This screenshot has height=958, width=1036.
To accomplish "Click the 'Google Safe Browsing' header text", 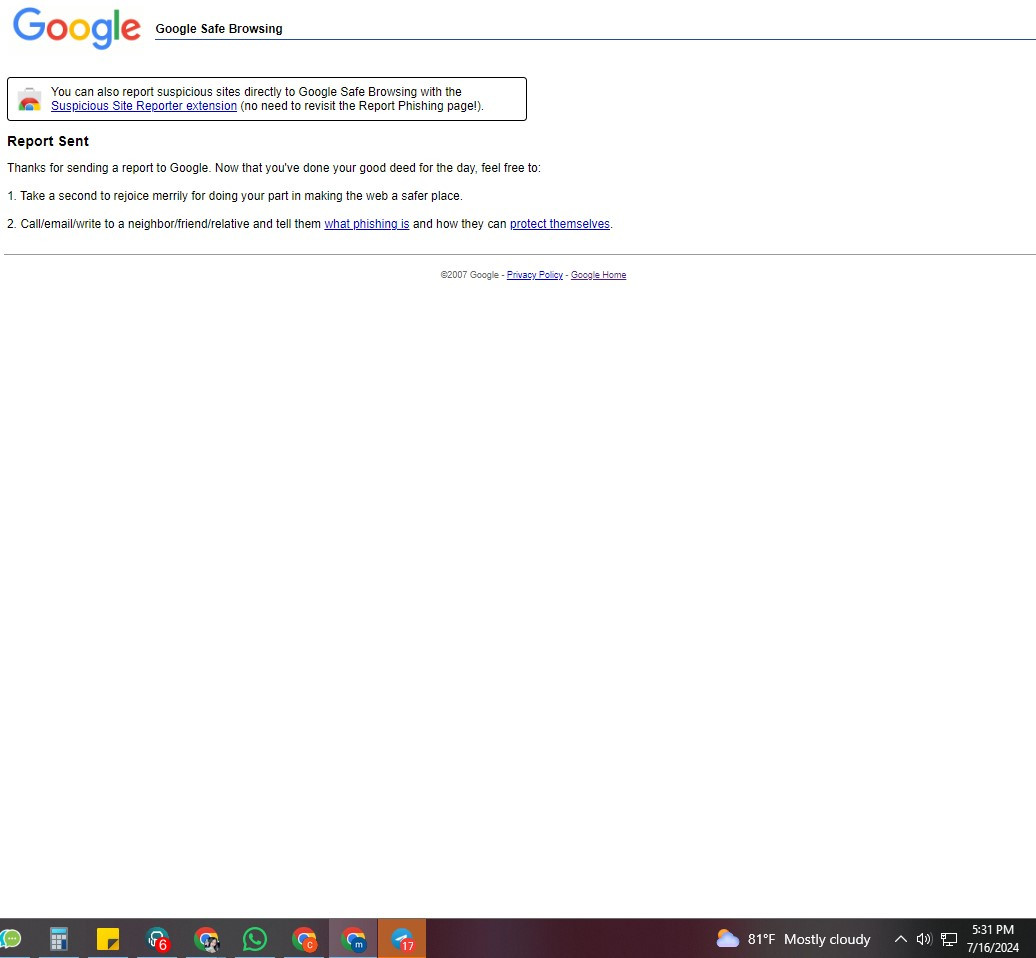I will tap(219, 28).
